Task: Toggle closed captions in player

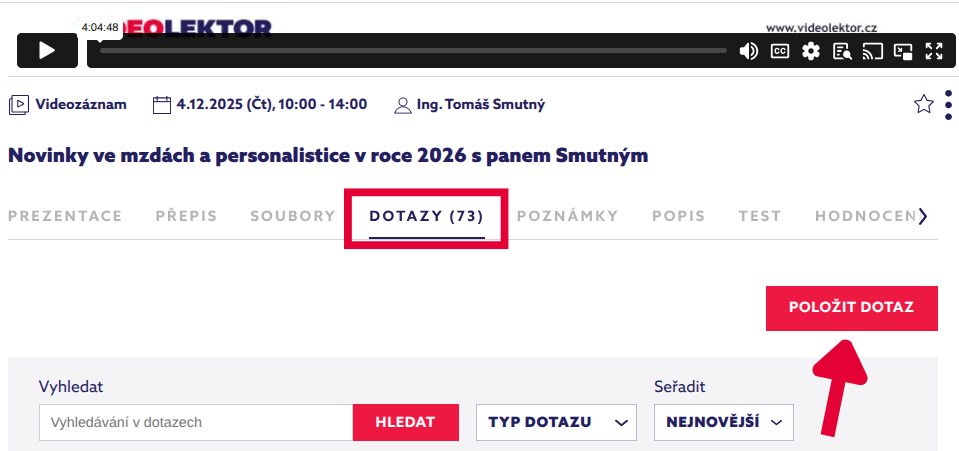Action: 779,51
